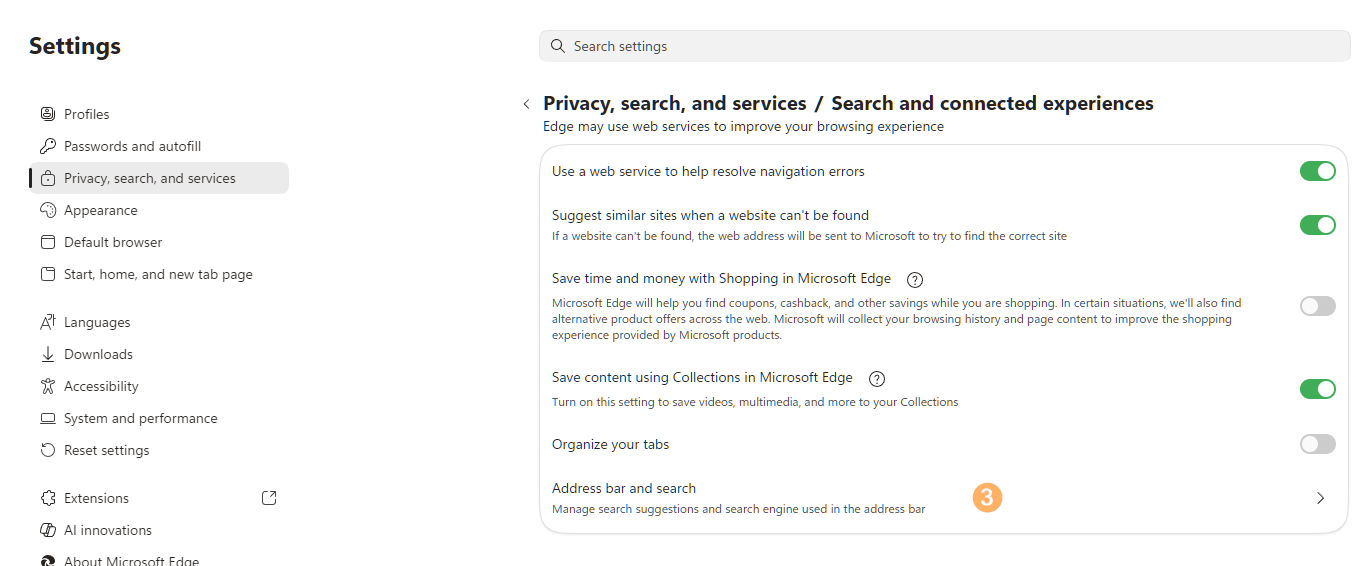Screen dimensions: 1360x566
Task: Click 'Use a web service to help resolve navigation errors' text
Action: (x=708, y=171)
